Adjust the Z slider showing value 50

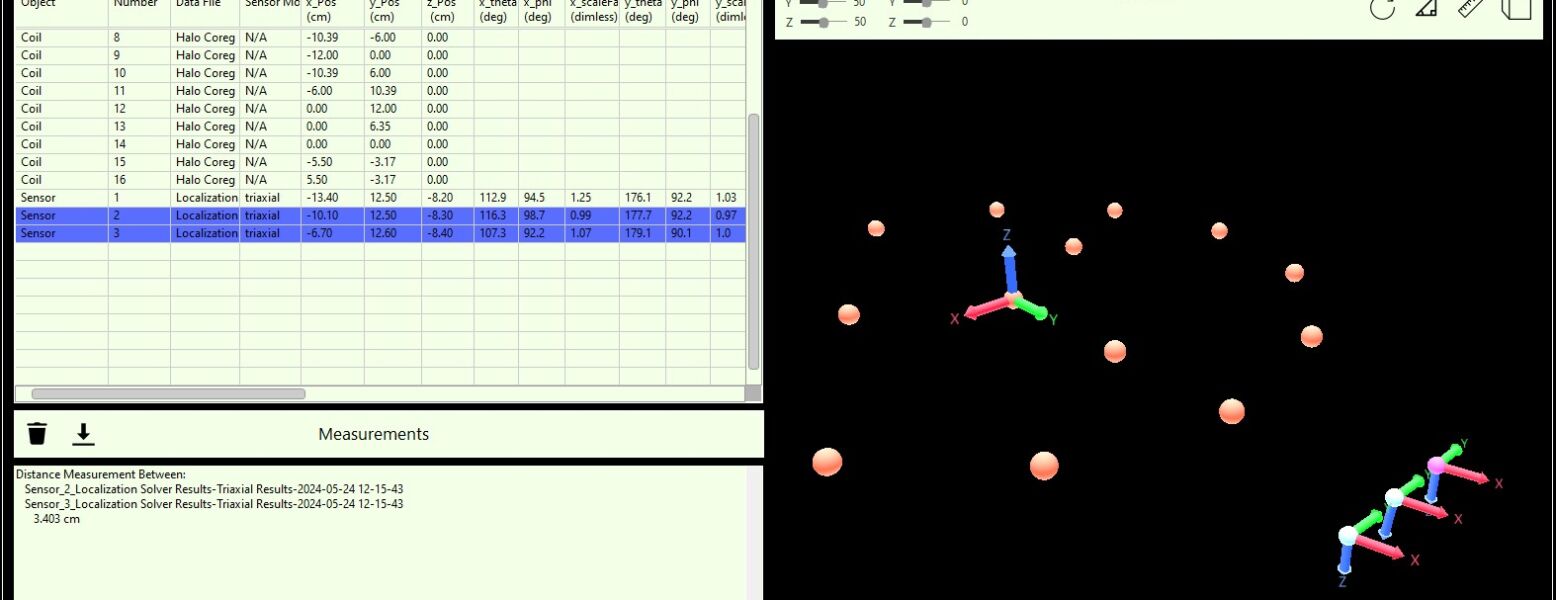[x=824, y=22]
